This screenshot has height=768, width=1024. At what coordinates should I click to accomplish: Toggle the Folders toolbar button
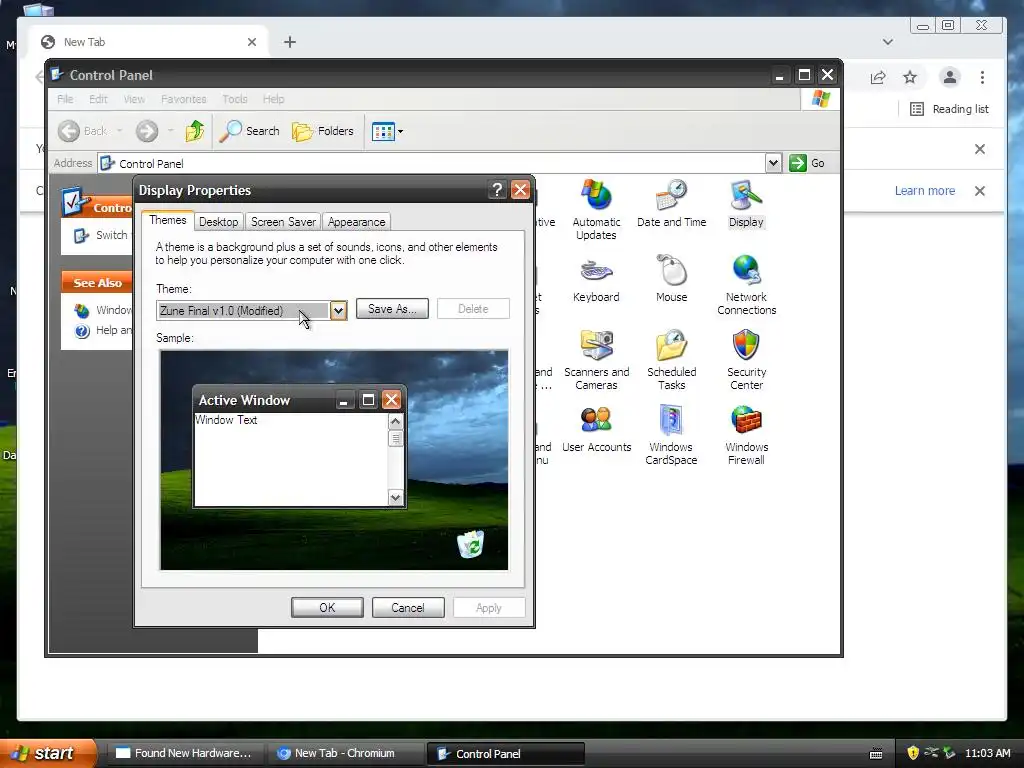pos(323,131)
